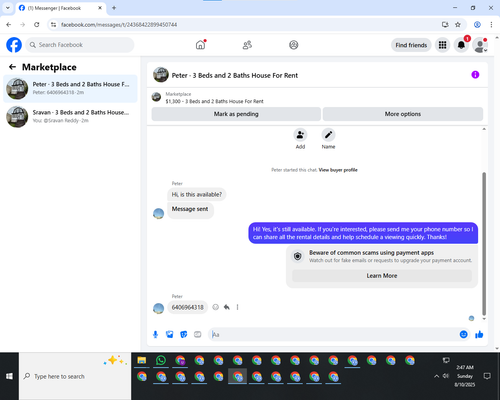Open the Facebook menu grid icon
Screen dimensions: 500x400
pyautogui.click(x=442, y=45)
